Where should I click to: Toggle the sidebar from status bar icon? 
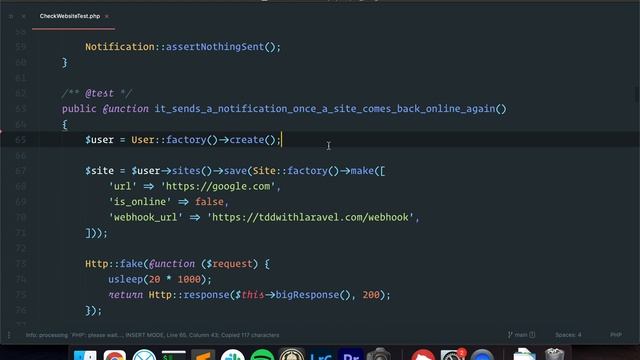pyautogui.click(x=9, y=335)
